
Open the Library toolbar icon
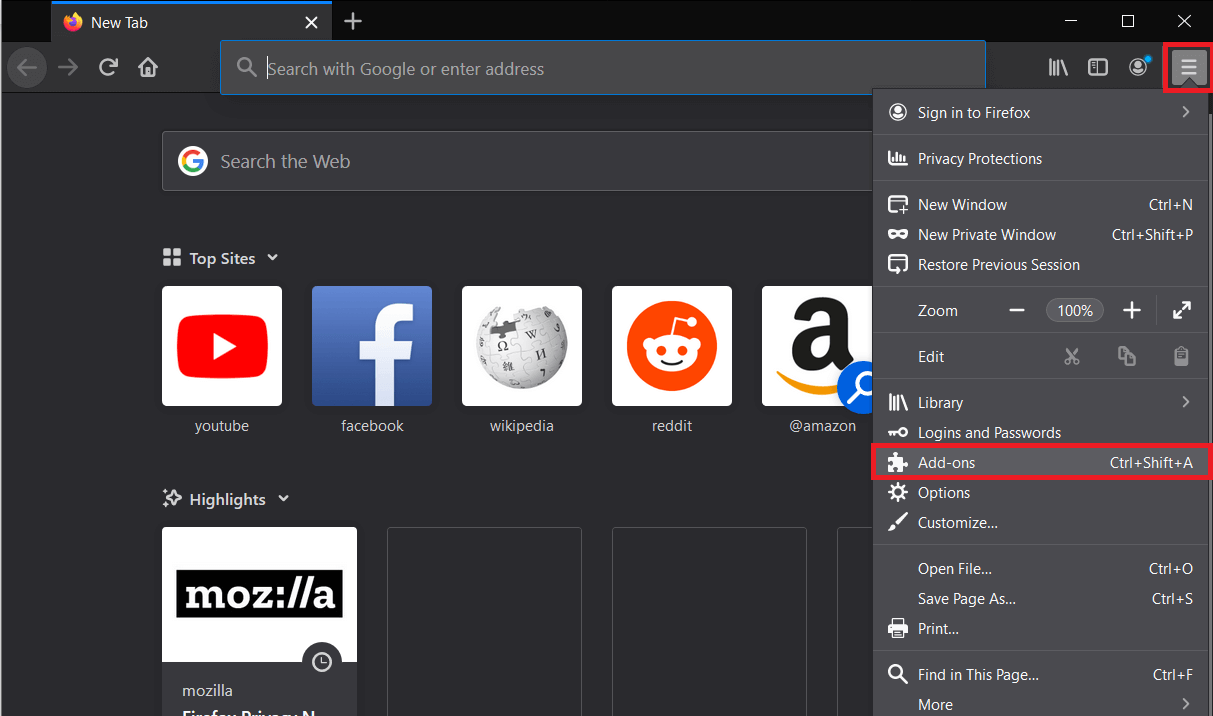pos(1057,68)
